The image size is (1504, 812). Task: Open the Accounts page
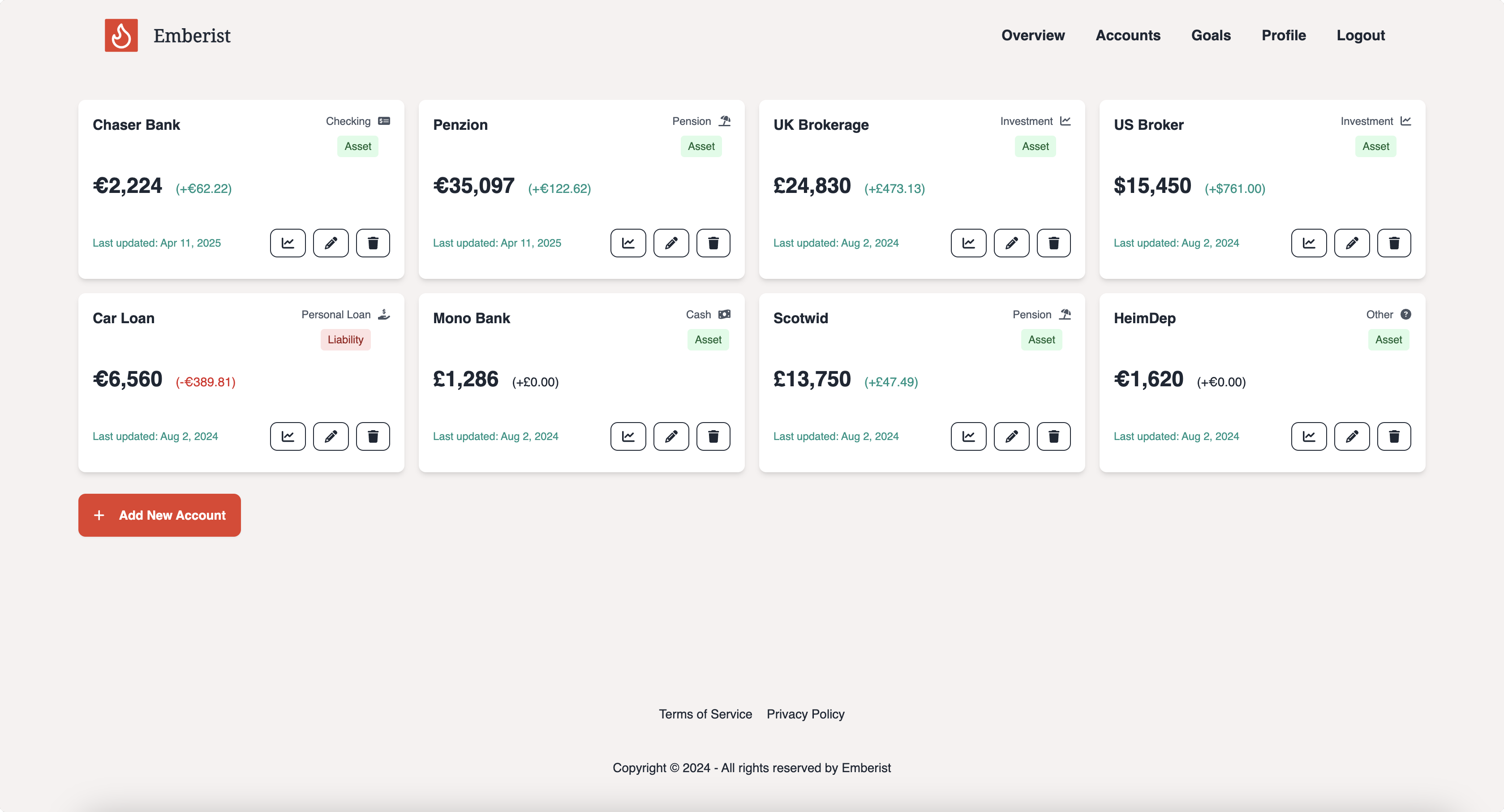(x=1128, y=35)
